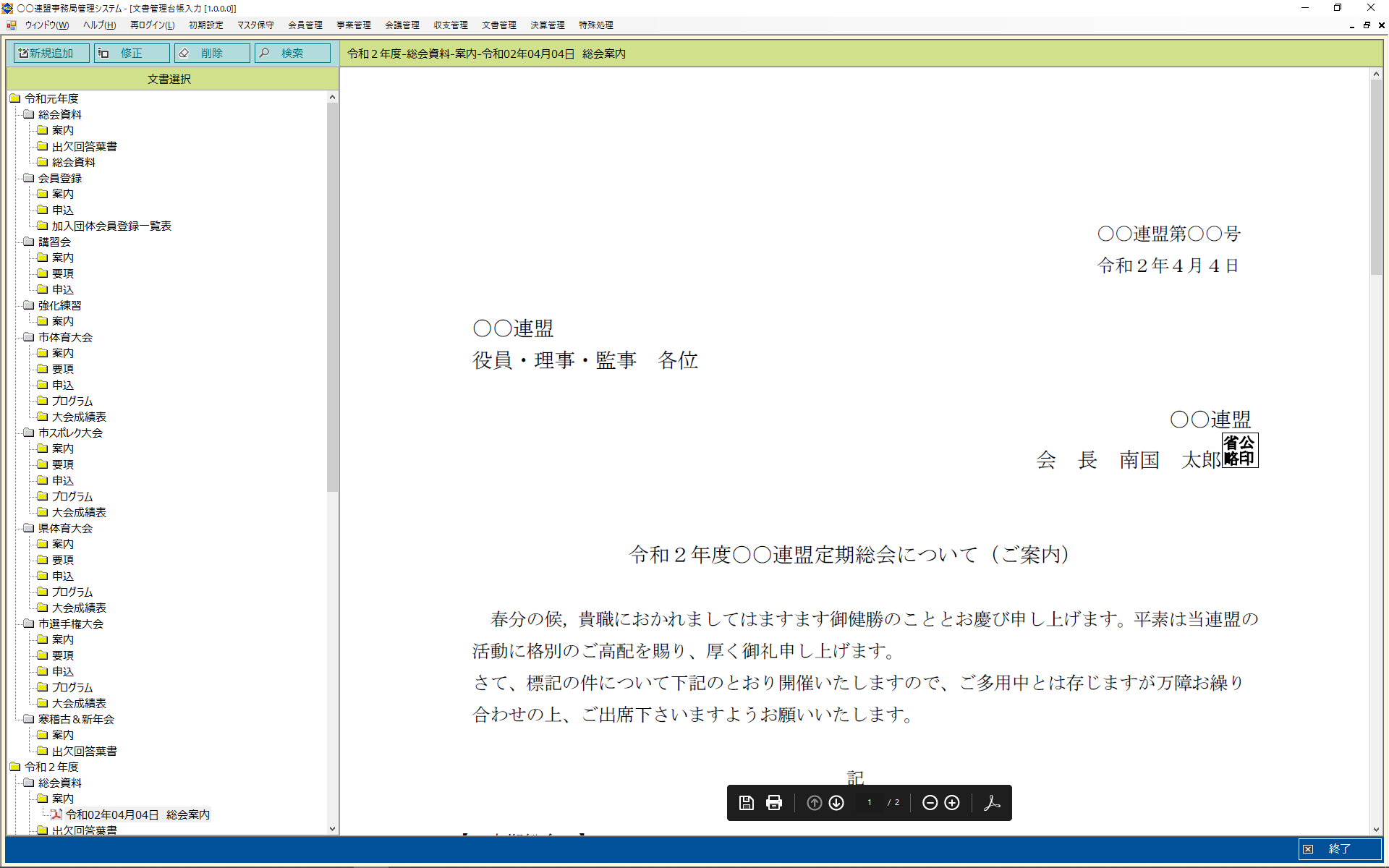Select the 令和02年04月04日 総会案内 document
This screenshot has width=1389, height=868.
[x=137, y=814]
